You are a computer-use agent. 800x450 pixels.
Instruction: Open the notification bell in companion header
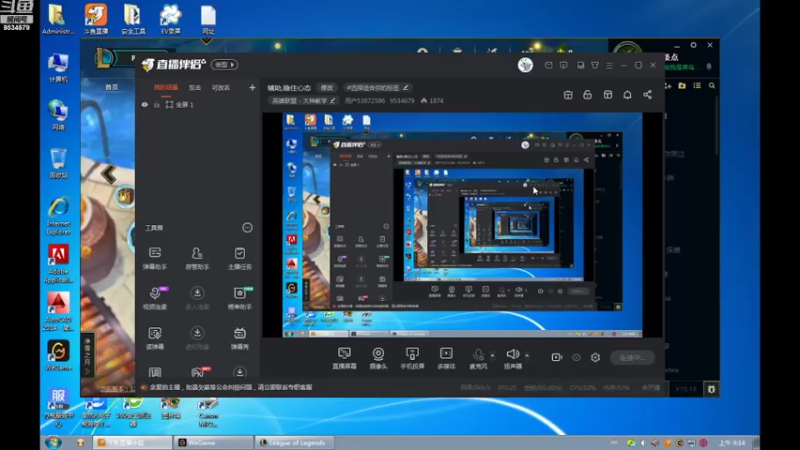click(x=628, y=95)
